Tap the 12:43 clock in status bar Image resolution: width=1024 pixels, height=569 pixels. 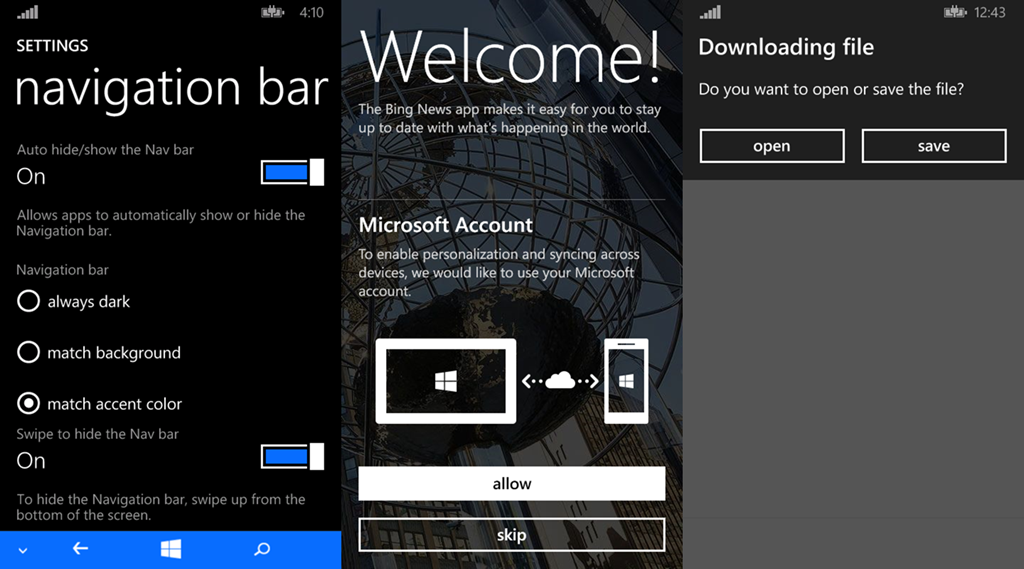(x=990, y=12)
